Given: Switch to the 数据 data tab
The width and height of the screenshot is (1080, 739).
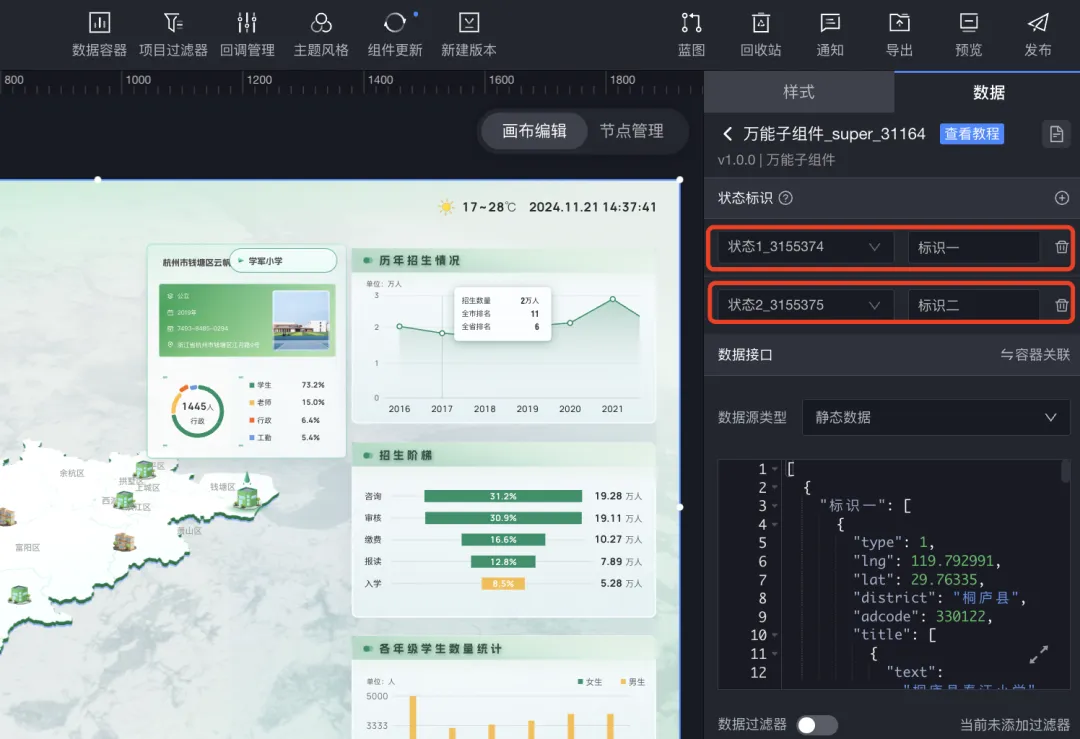Looking at the screenshot, I should tap(988, 92).
